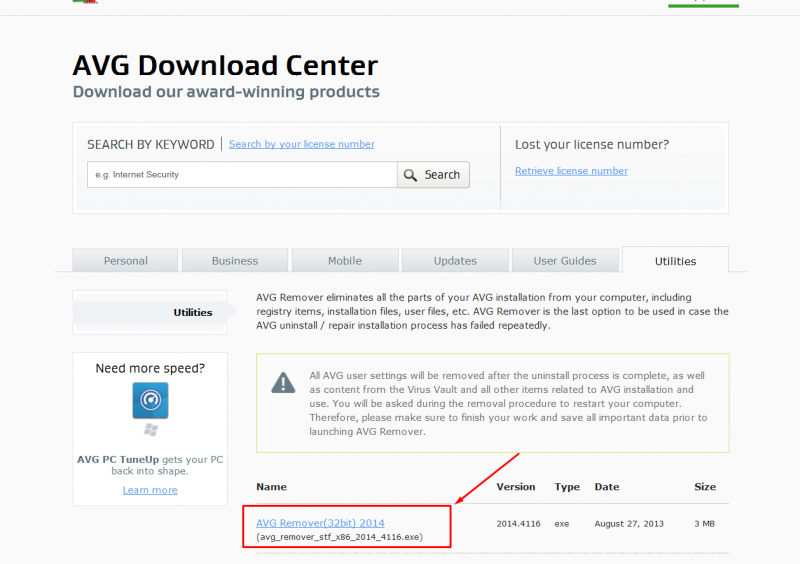Click the Version column header
Screen dimensions: 800x564
click(516, 487)
